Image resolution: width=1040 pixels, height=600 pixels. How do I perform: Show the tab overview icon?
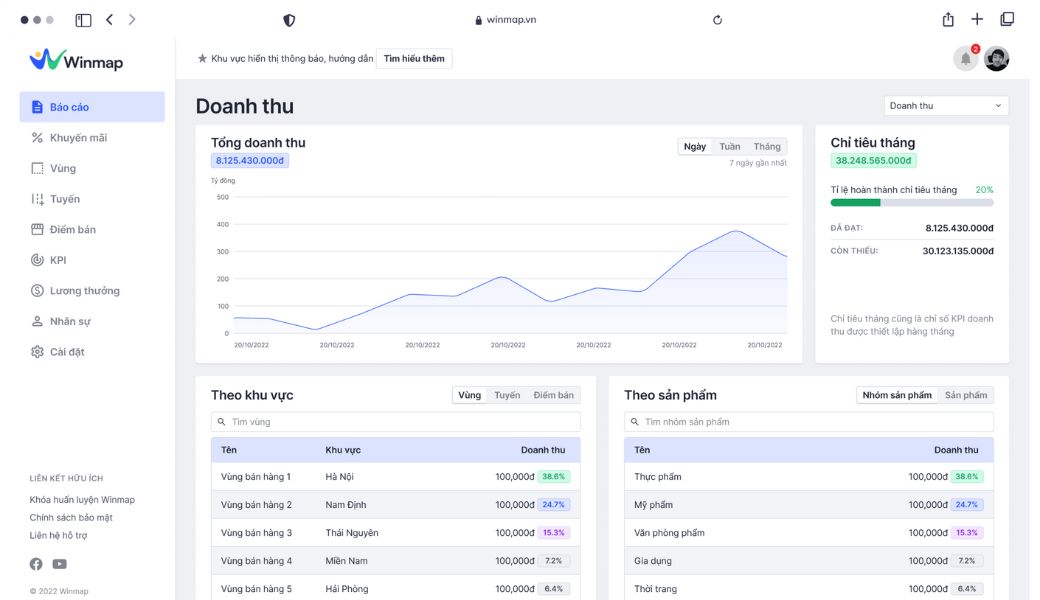click(1007, 19)
